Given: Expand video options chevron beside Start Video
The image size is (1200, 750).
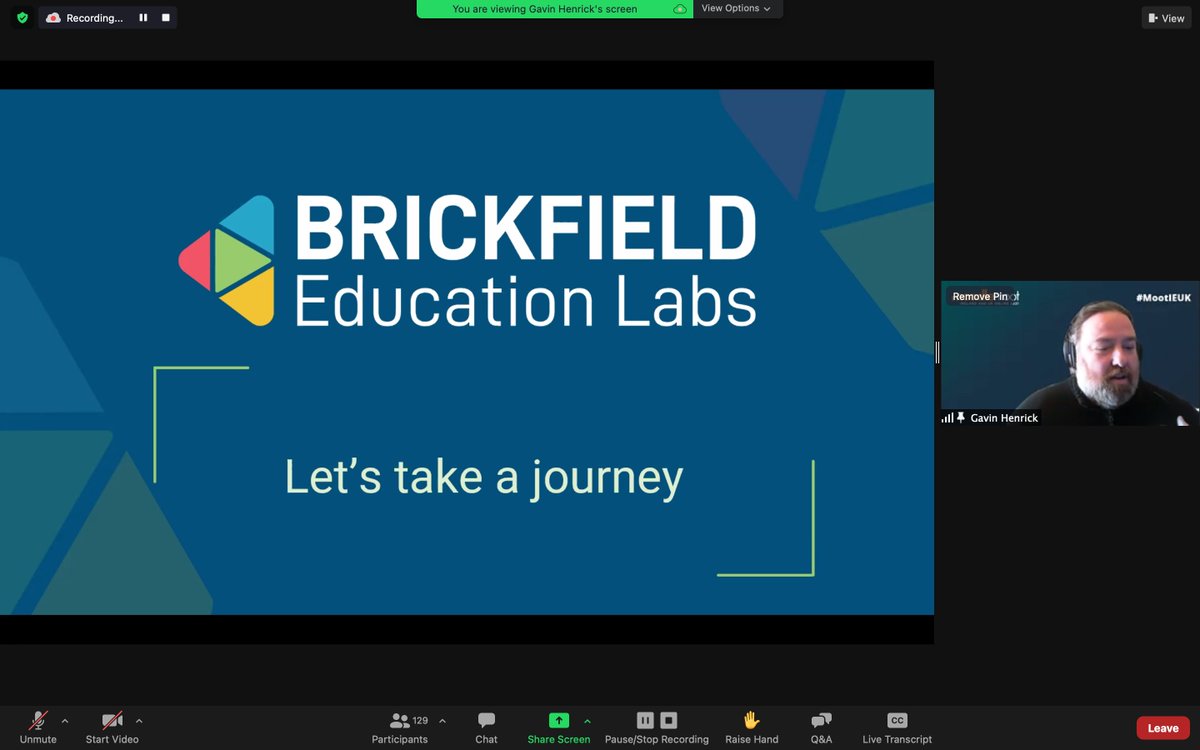Looking at the screenshot, I should (139, 721).
